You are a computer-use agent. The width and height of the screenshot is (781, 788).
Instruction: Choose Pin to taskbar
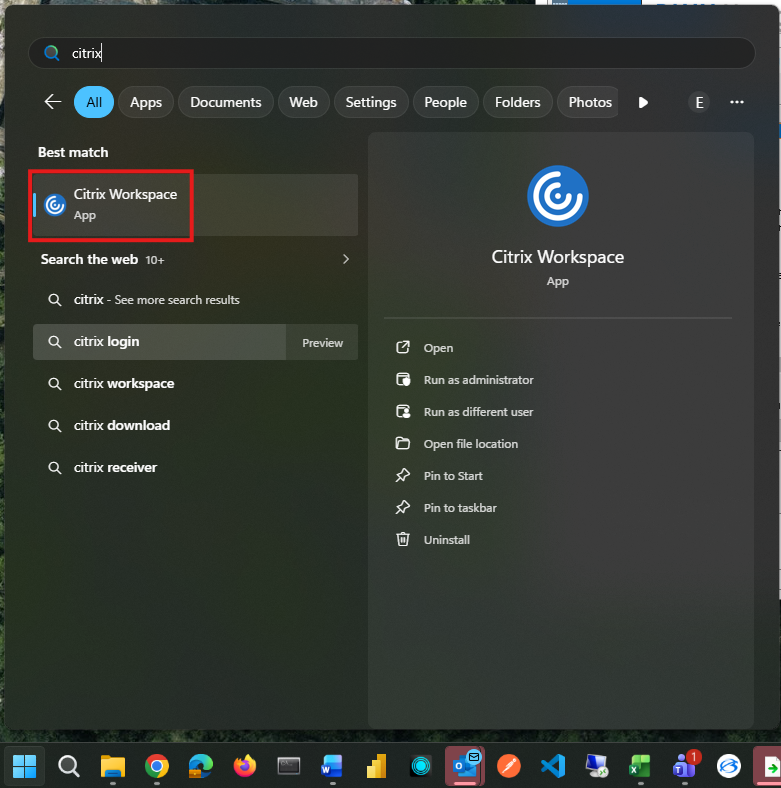(446, 508)
